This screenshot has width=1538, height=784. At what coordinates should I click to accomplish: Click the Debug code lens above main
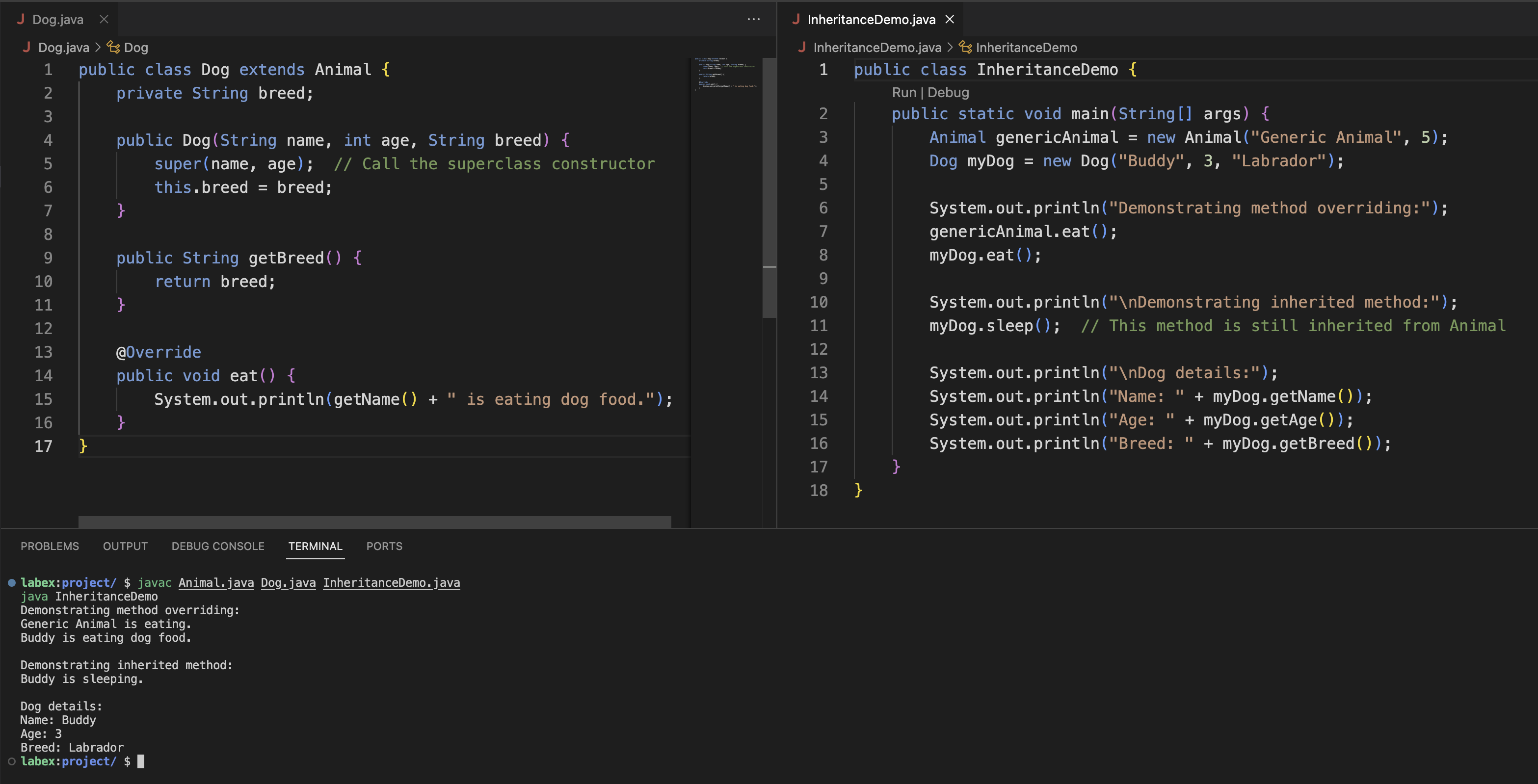click(948, 93)
